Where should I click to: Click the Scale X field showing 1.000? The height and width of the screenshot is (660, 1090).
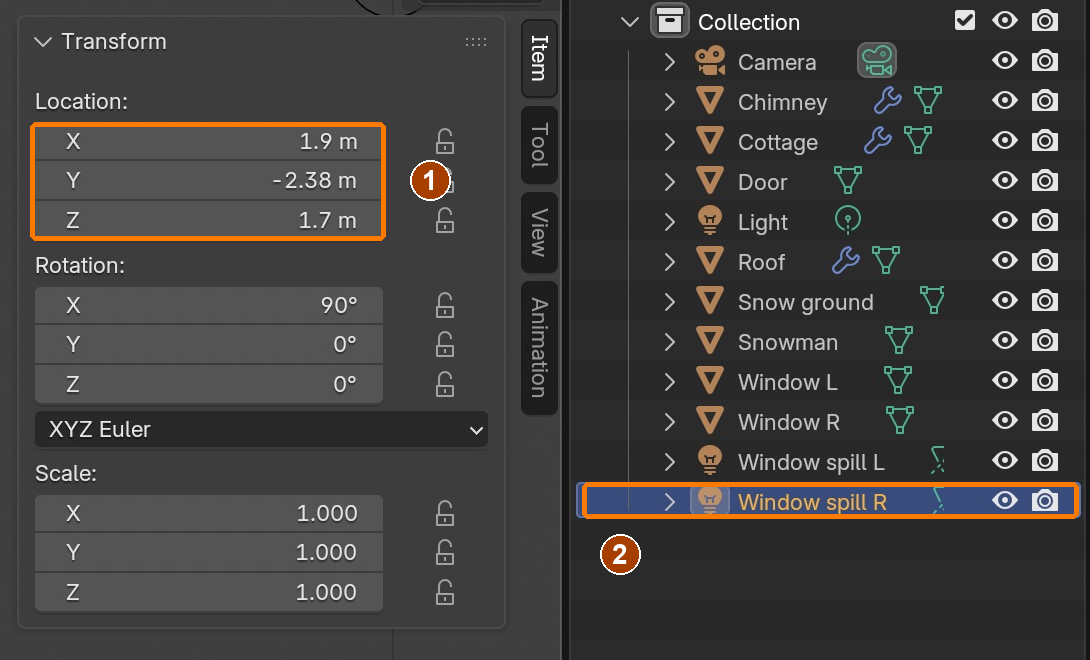coord(209,513)
